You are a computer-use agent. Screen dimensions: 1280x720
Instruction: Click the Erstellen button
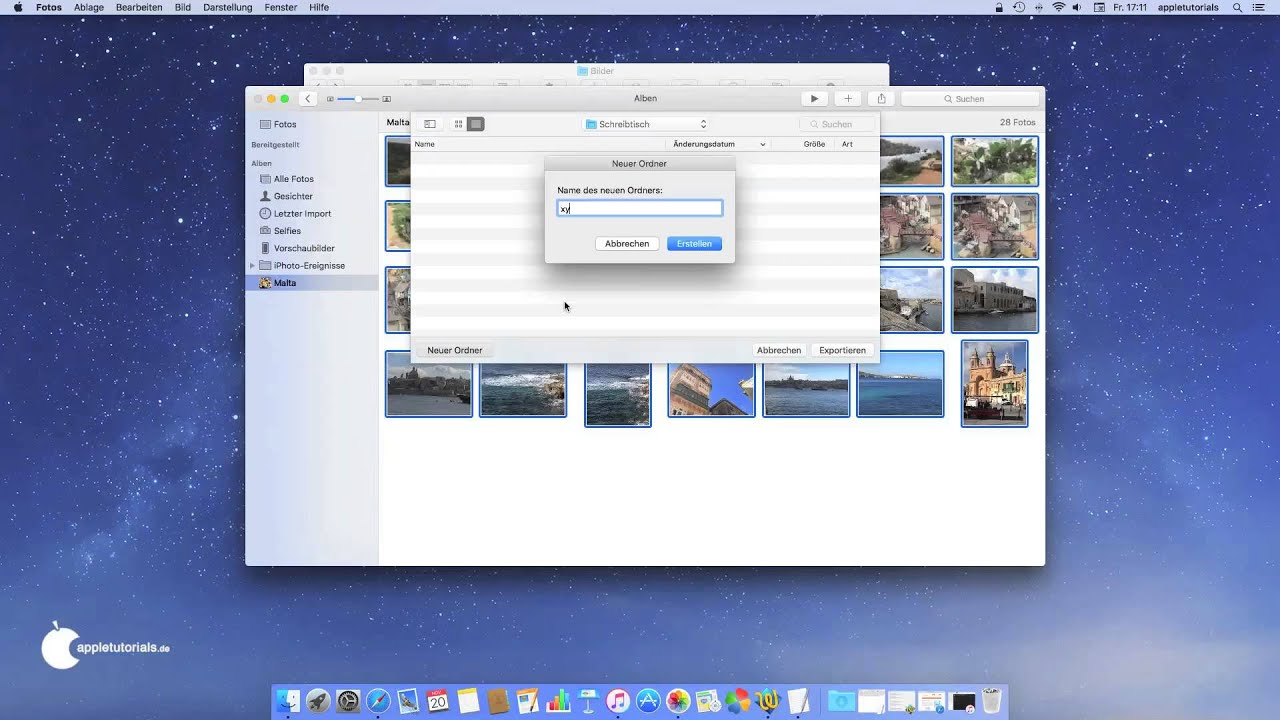[694, 244]
